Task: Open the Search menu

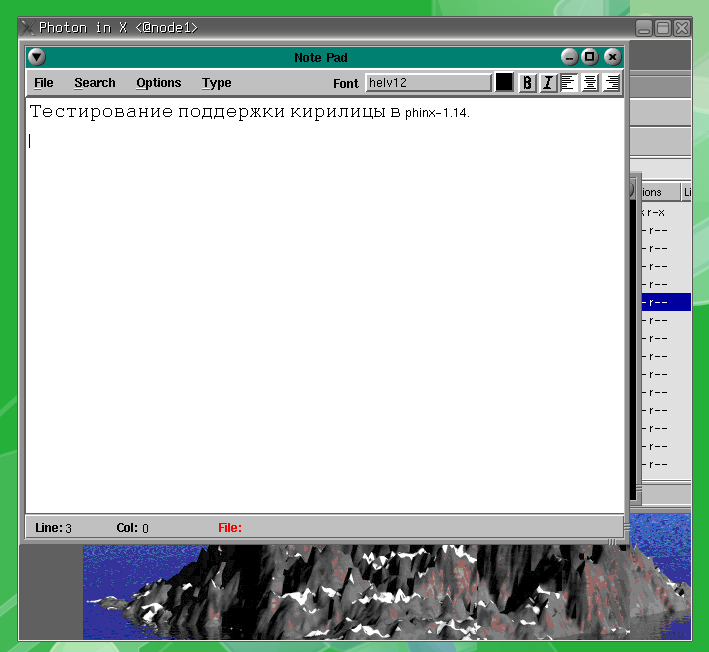Action: (95, 83)
